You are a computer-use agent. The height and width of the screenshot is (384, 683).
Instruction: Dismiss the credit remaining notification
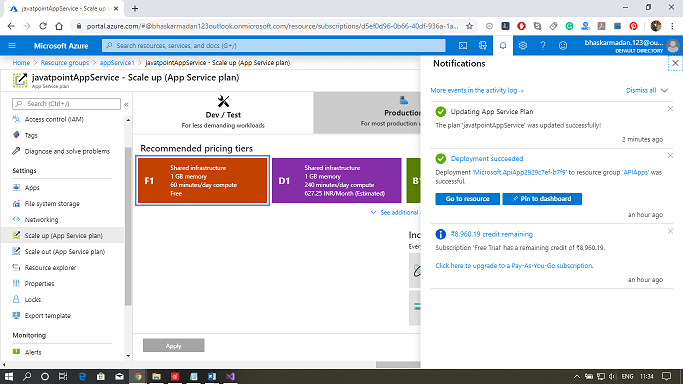(x=670, y=231)
